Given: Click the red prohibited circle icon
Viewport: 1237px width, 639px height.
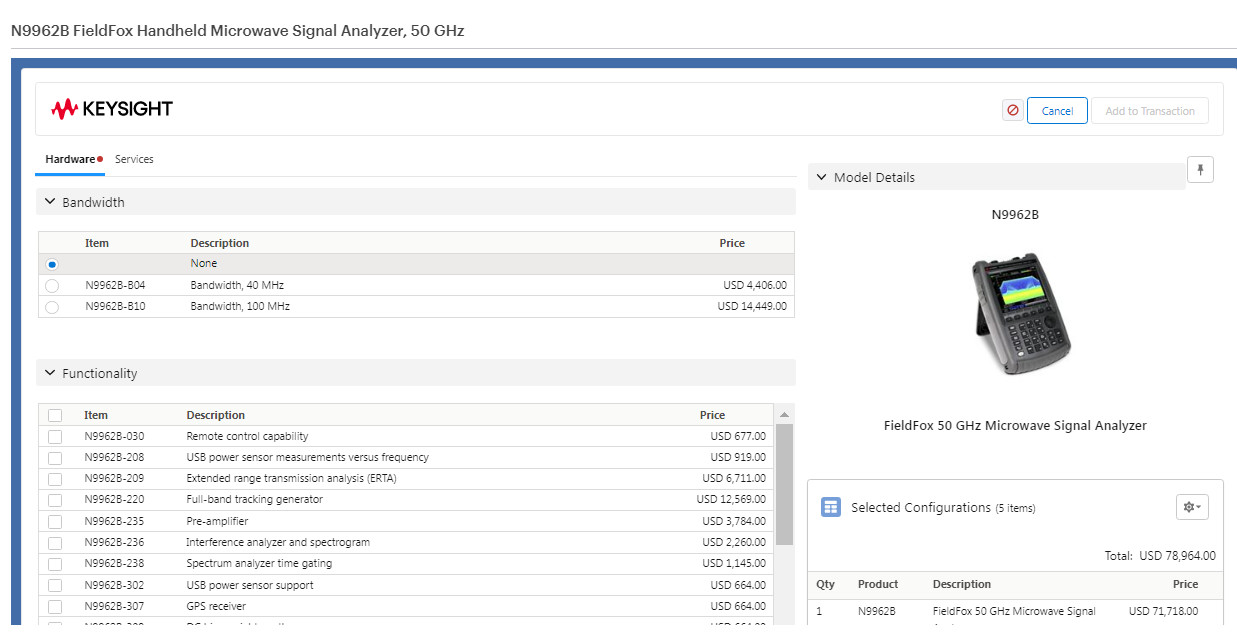Looking at the screenshot, I should (x=1012, y=110).
